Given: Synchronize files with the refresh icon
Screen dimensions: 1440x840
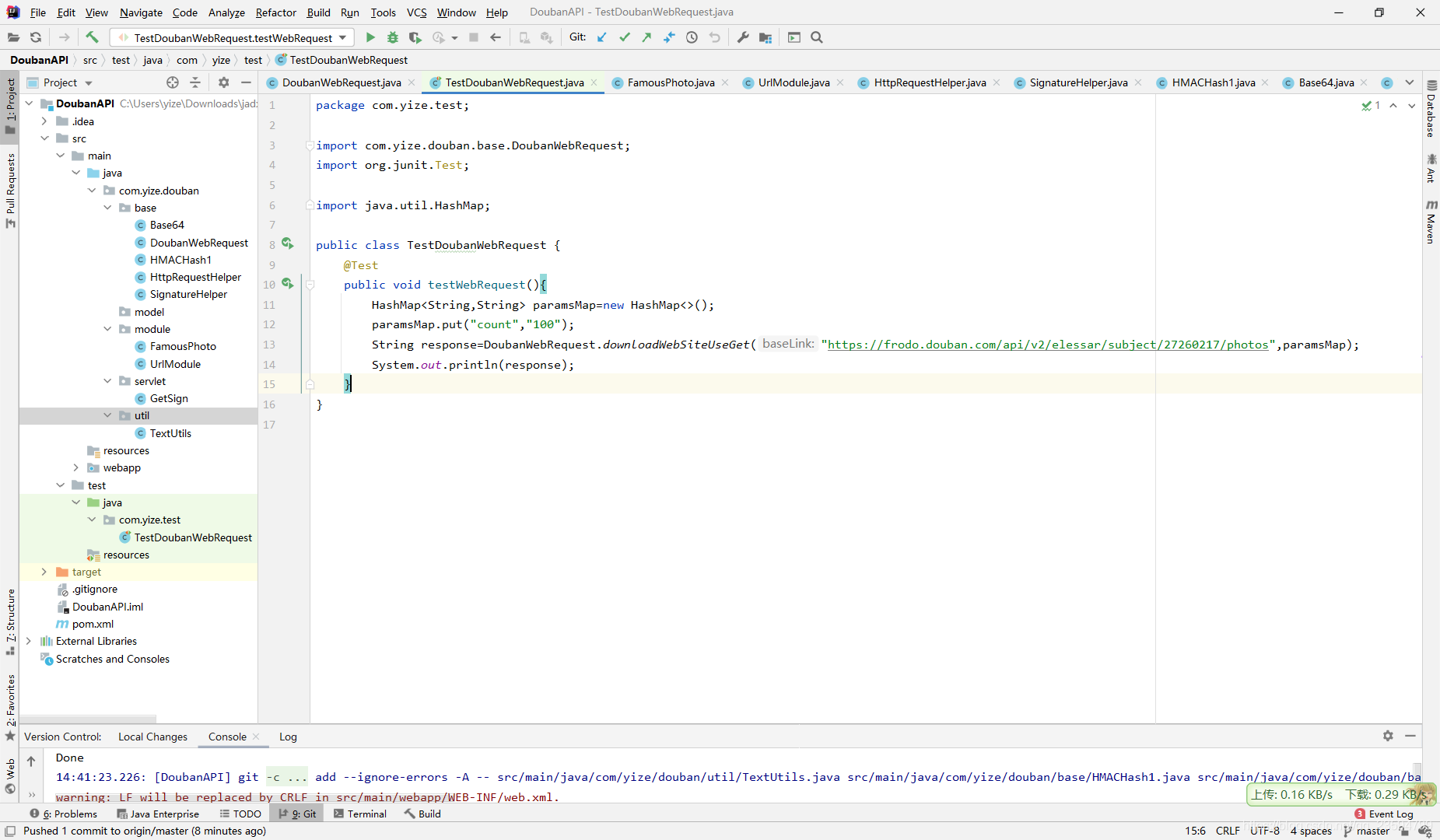Looking at the screenshot, I should pos(36,37).
